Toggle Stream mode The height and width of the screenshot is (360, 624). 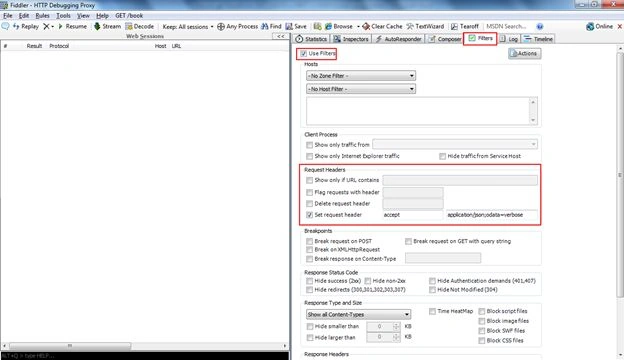pos(107,26)
